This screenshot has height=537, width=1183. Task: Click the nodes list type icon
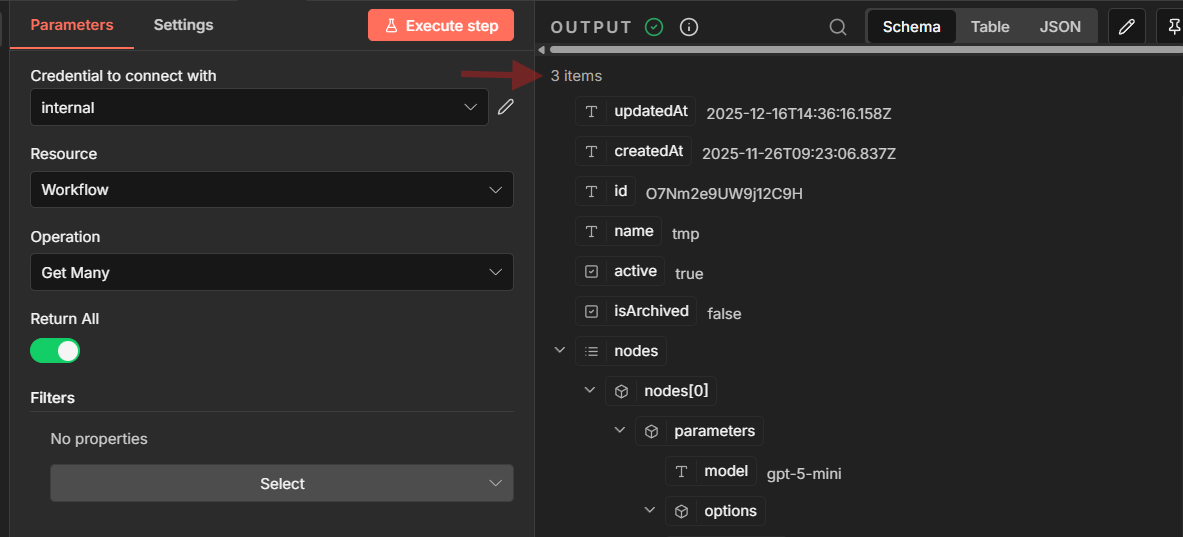(x=591, y=351)
